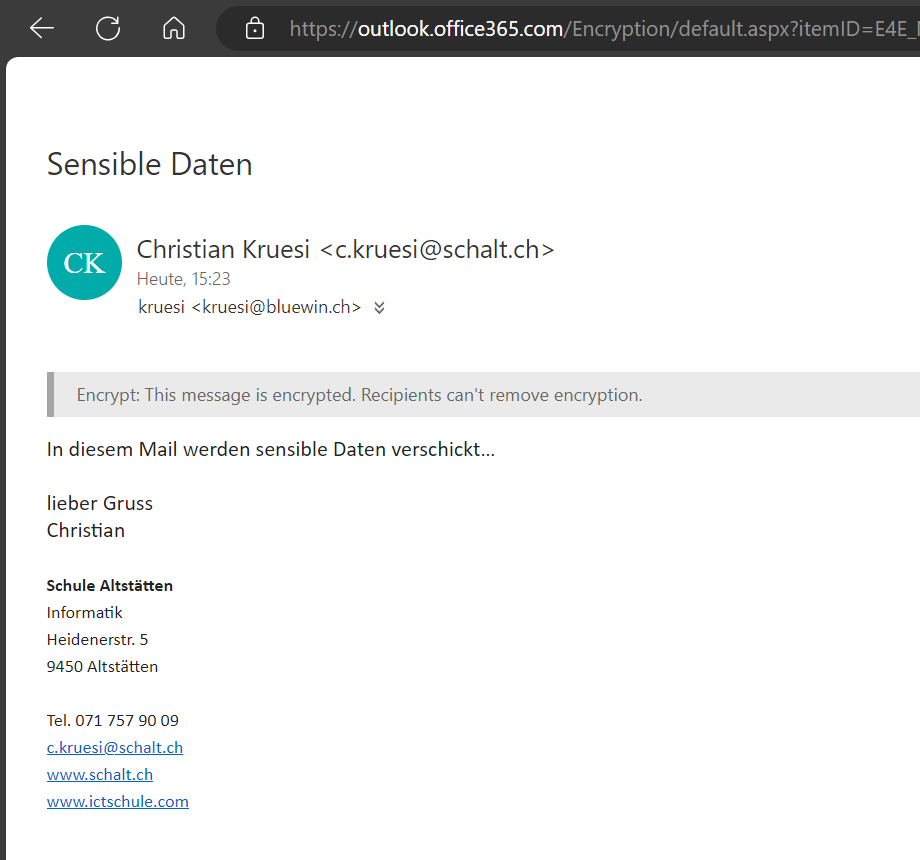The image size is (920, 860).
Task: Expand recipient details with double chevron
Action: pos(379,308)
